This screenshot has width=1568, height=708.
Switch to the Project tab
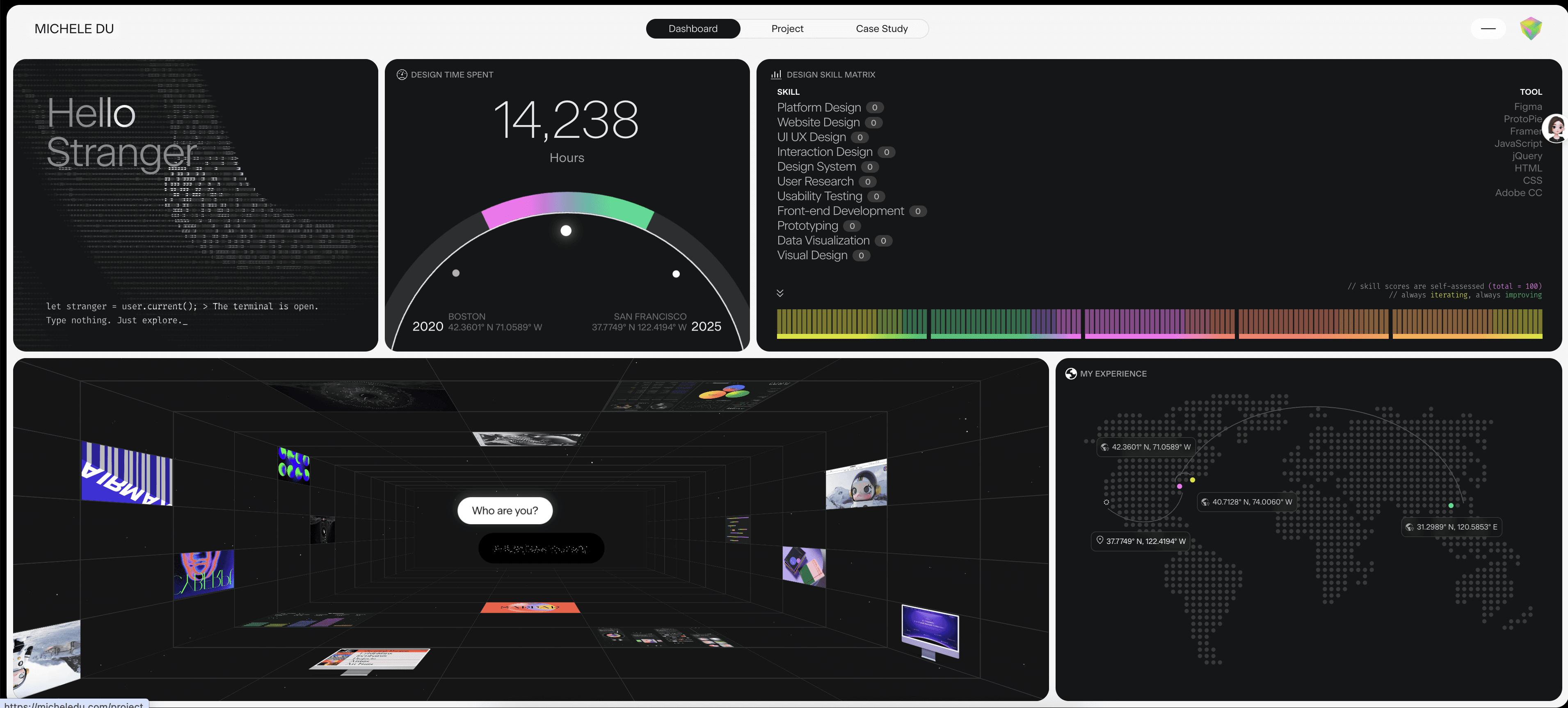787,29
